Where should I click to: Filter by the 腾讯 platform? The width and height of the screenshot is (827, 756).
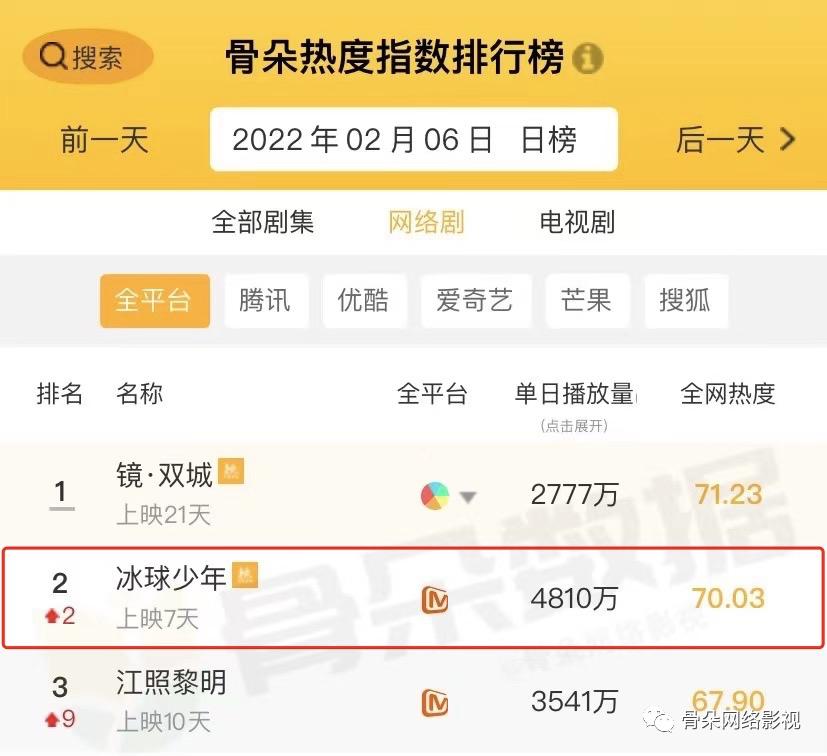[264, 300]
